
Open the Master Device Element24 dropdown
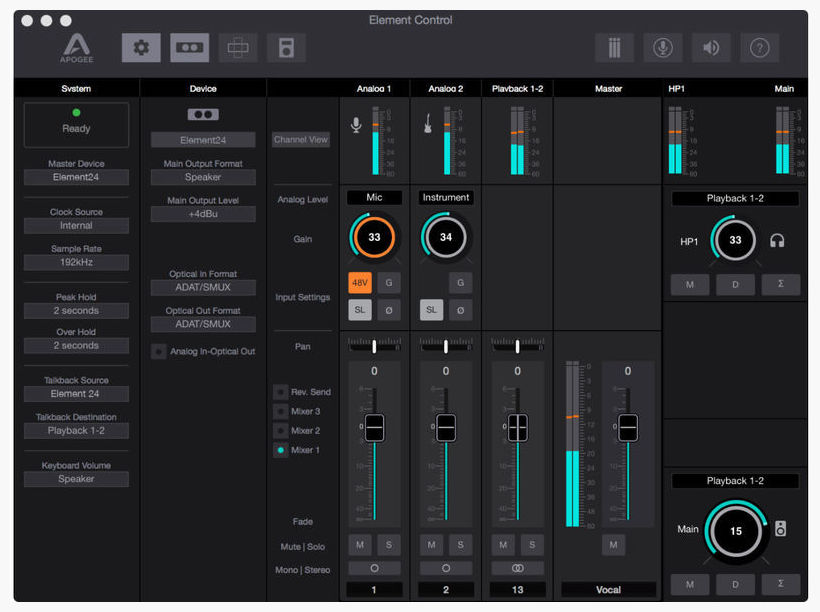76,177
